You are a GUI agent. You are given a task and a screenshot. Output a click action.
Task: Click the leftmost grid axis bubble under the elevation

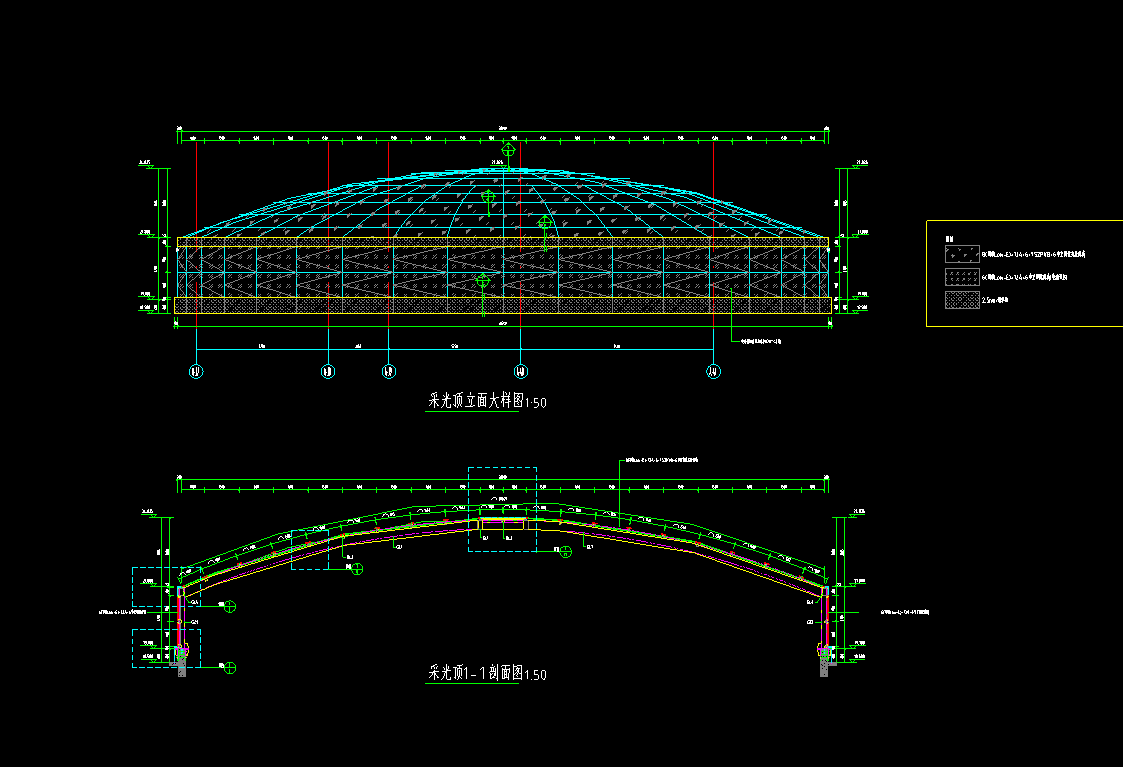tap(196, 372)
